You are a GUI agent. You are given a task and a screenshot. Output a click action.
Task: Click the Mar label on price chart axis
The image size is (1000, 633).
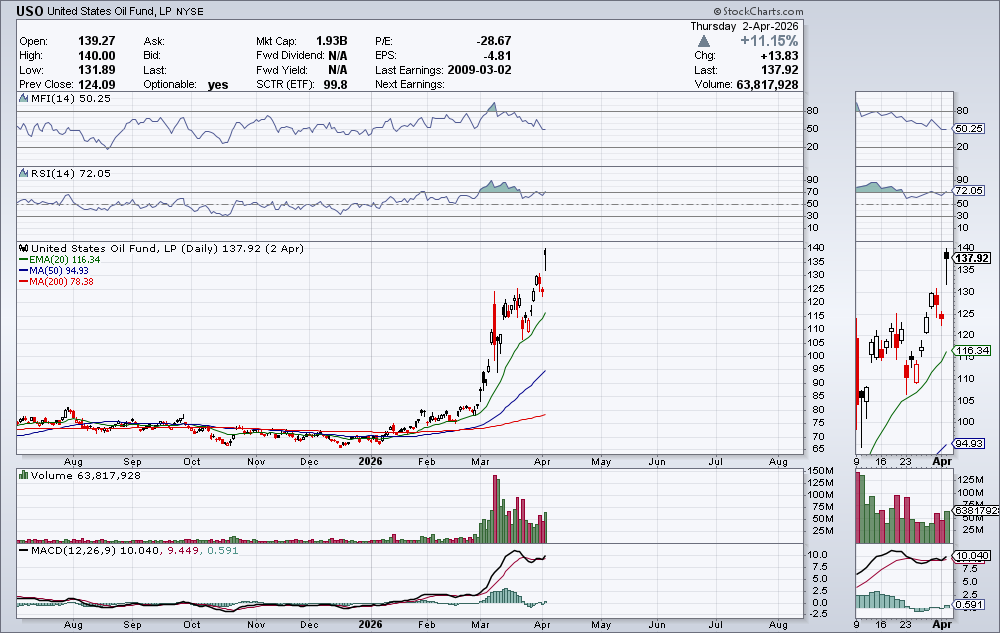pos(480,462)
